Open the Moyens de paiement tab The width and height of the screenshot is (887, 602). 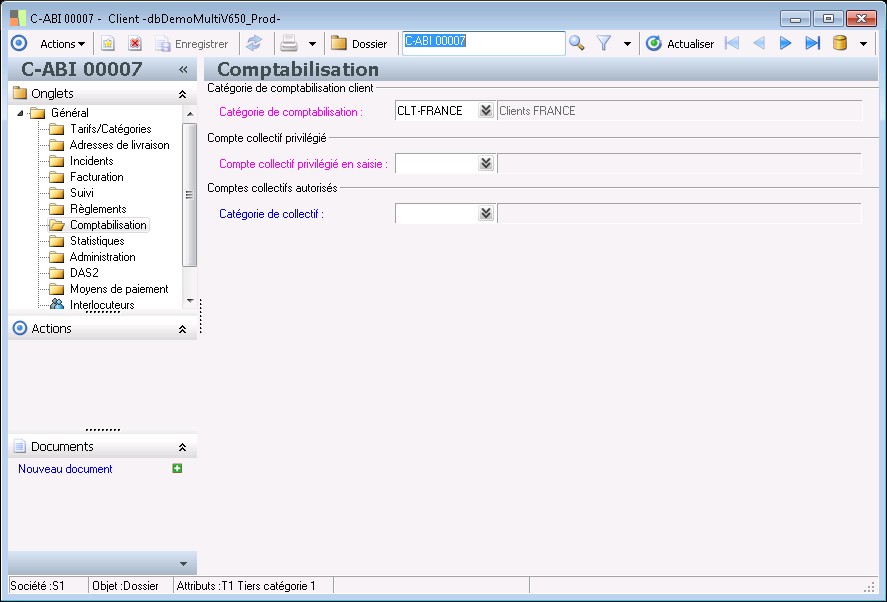tap(119, 289)
